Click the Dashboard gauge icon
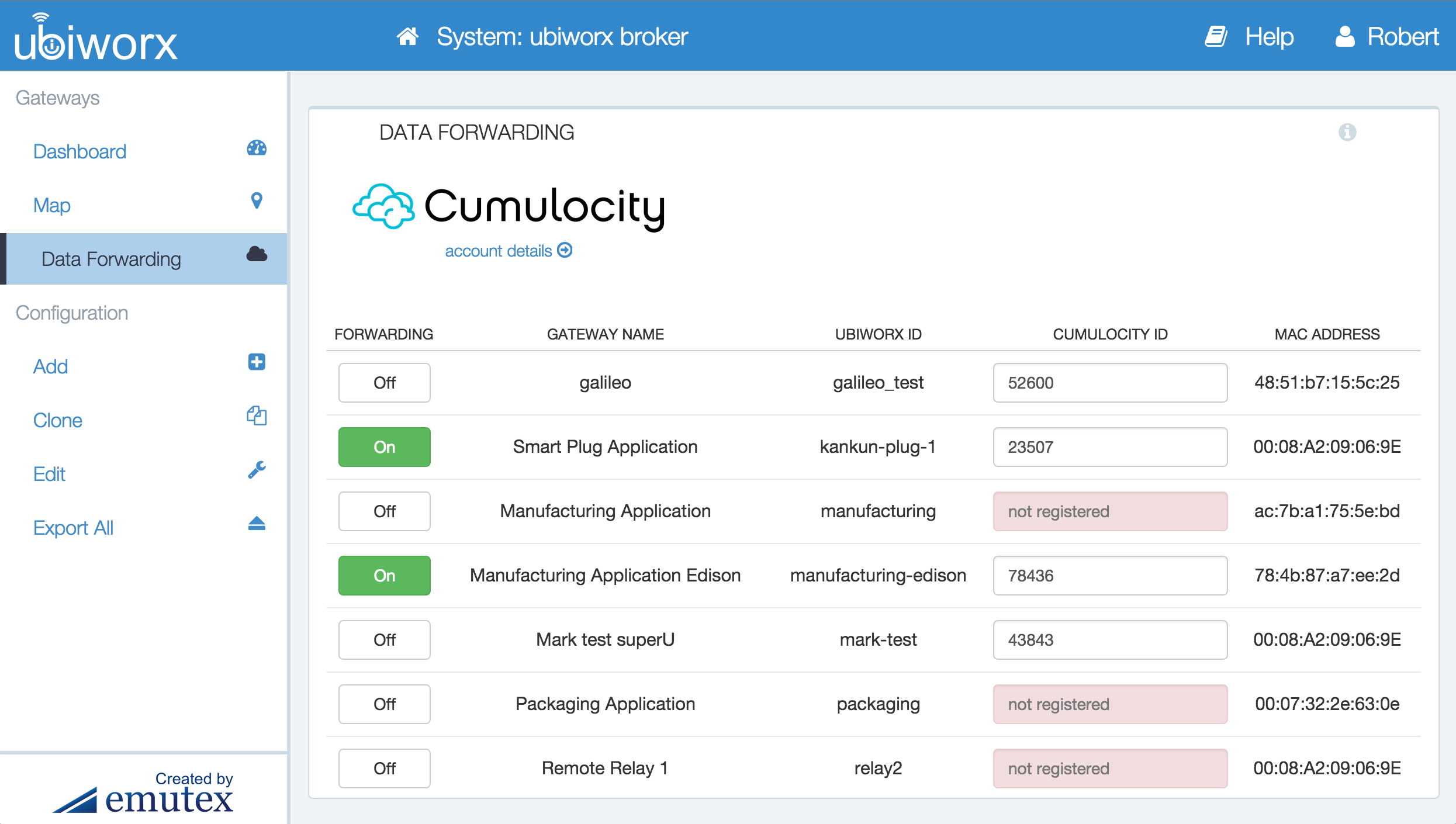 pos(257,148)
